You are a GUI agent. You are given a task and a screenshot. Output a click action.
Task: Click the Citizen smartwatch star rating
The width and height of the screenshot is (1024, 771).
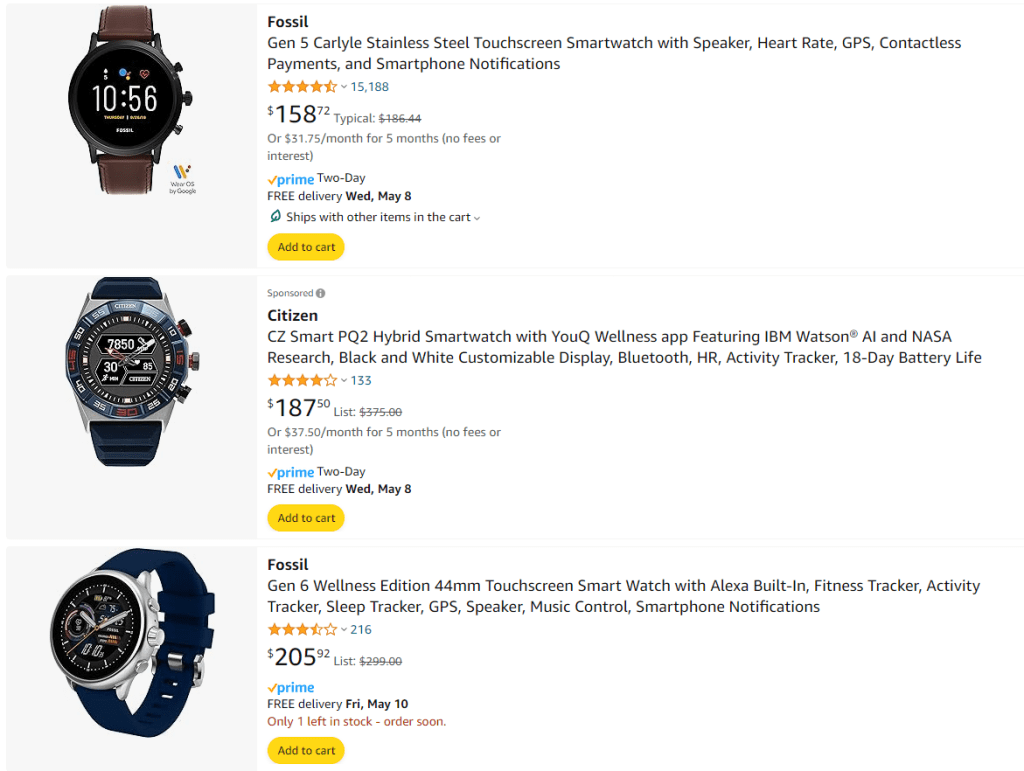coord(302,381)
